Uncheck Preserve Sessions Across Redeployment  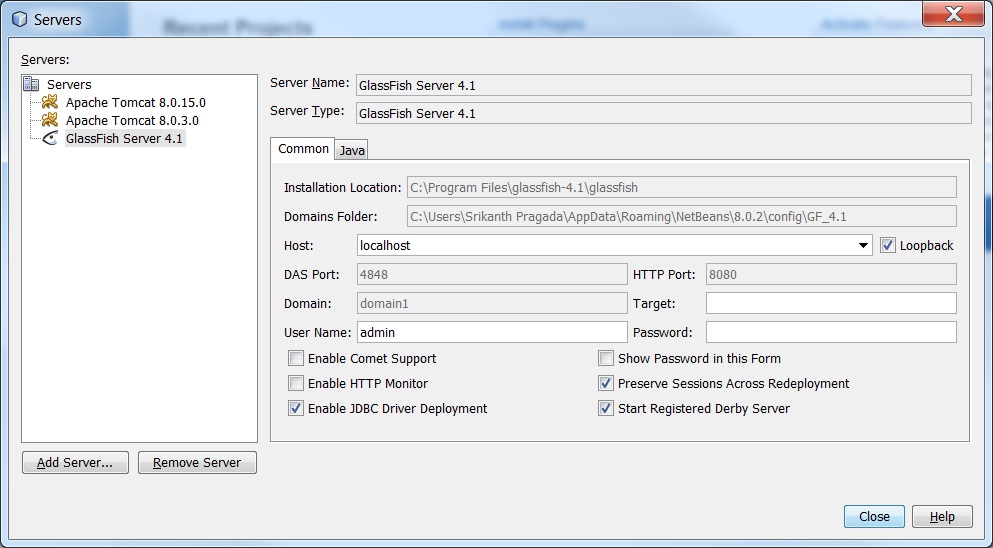point(606,383)
